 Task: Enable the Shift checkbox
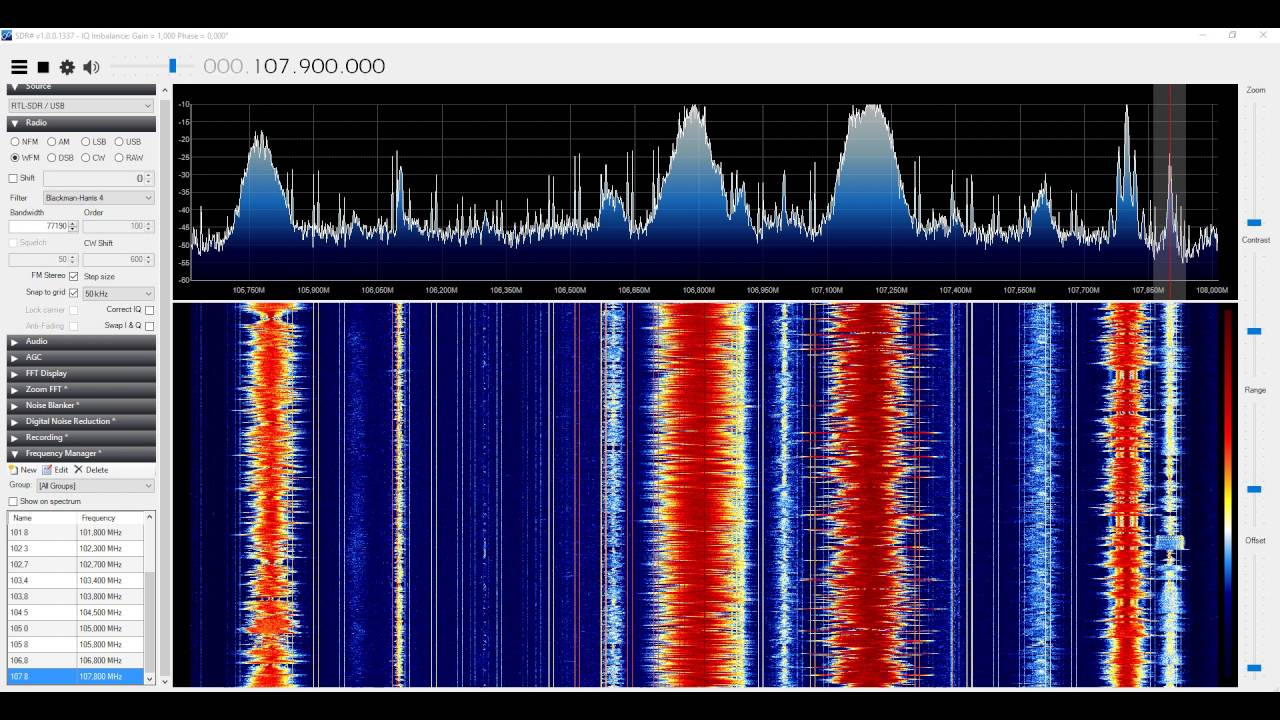click(13, 178)
